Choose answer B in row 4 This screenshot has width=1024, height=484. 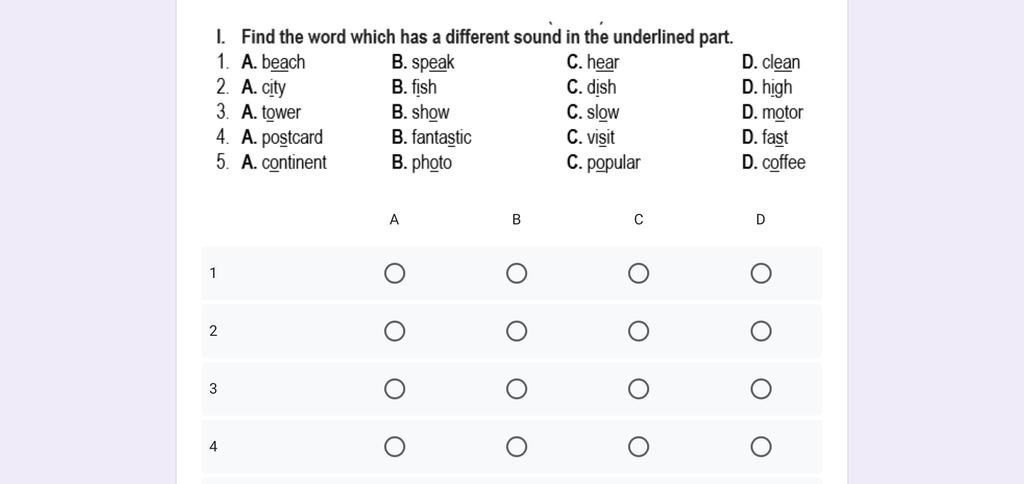[516, 447]
